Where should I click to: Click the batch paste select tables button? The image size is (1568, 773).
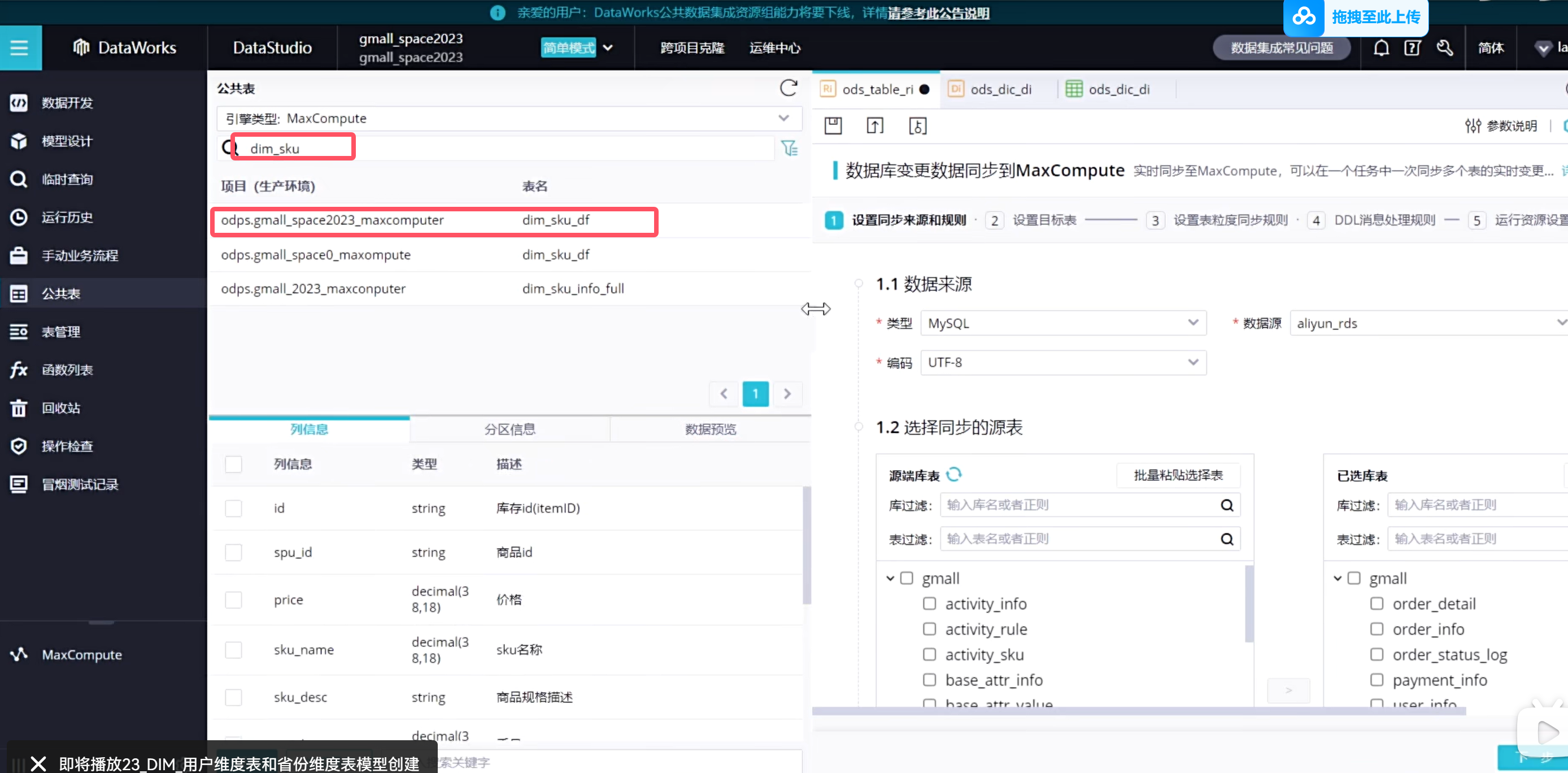1178,475
